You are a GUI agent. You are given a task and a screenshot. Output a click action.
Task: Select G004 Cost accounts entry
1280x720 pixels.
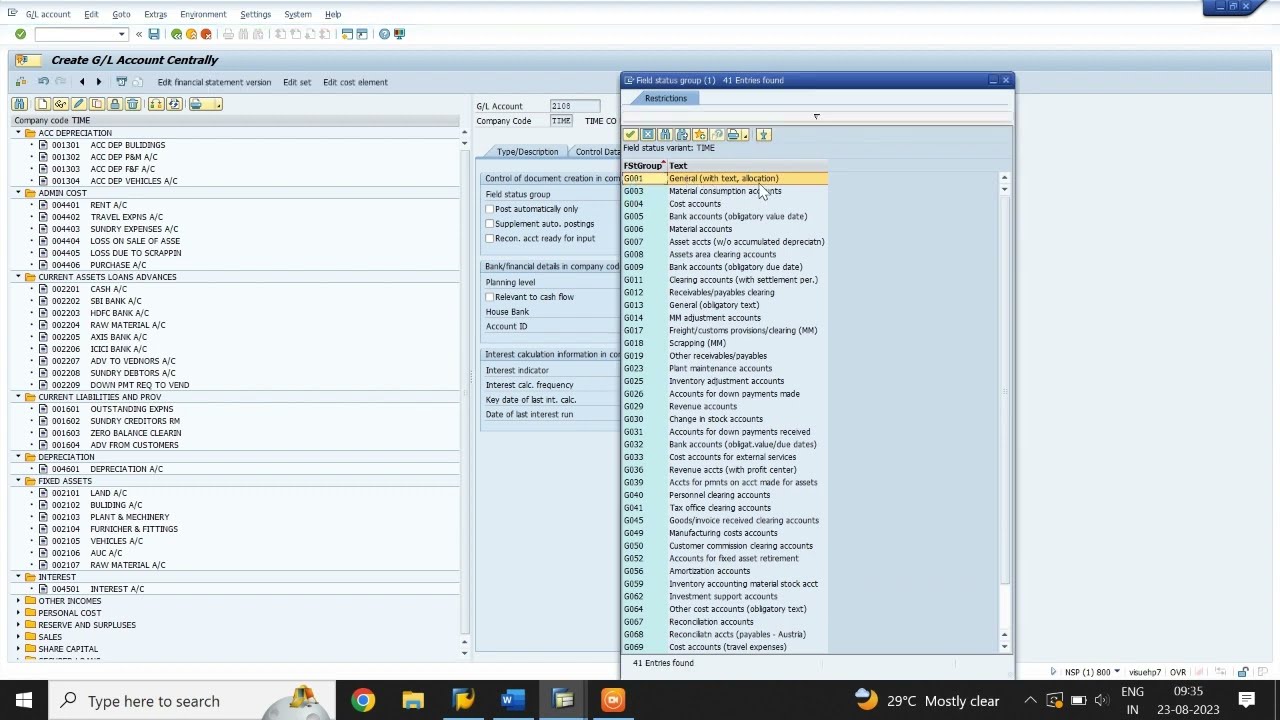tap(725, 204)
